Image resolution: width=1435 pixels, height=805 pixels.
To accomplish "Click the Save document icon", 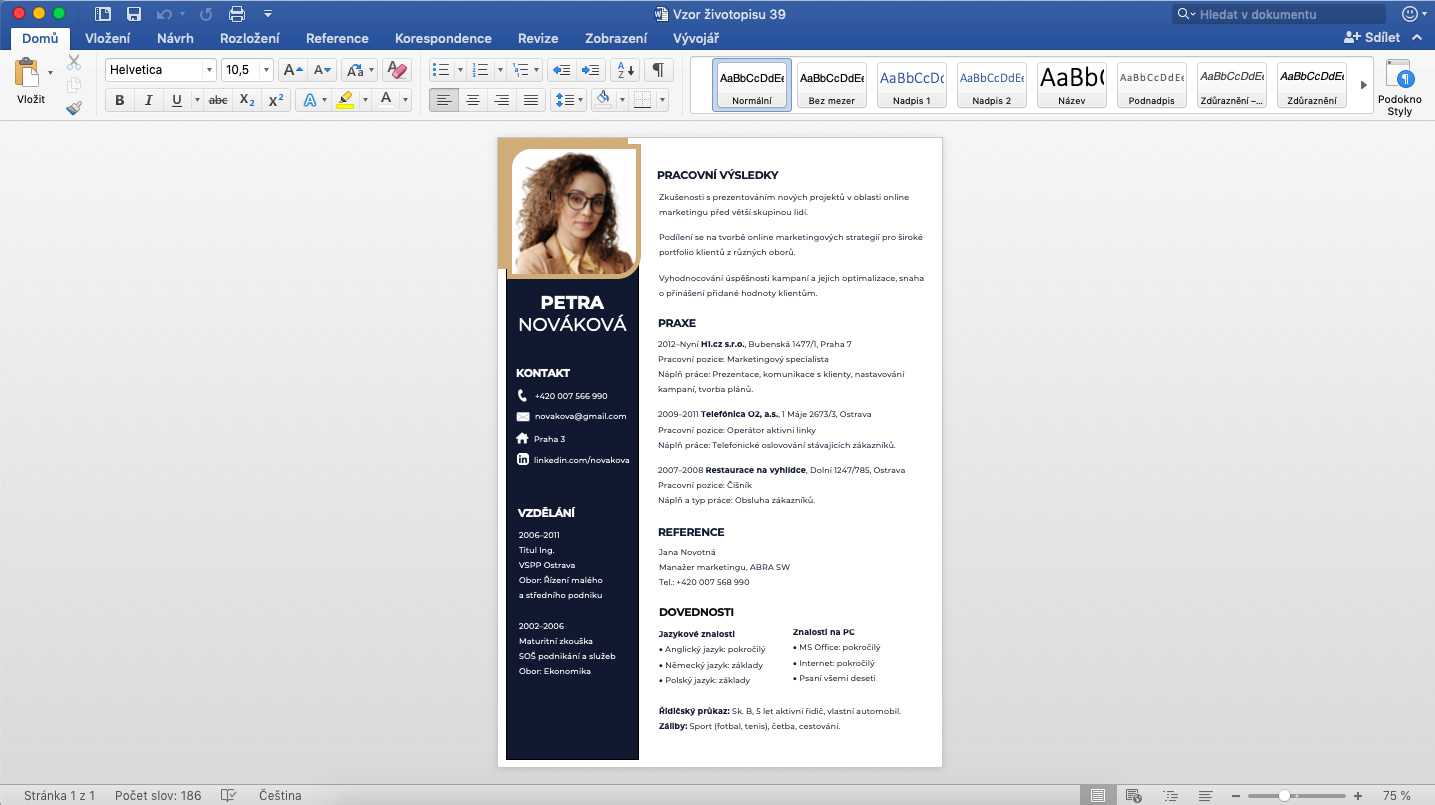I will (x=133, y=14).
